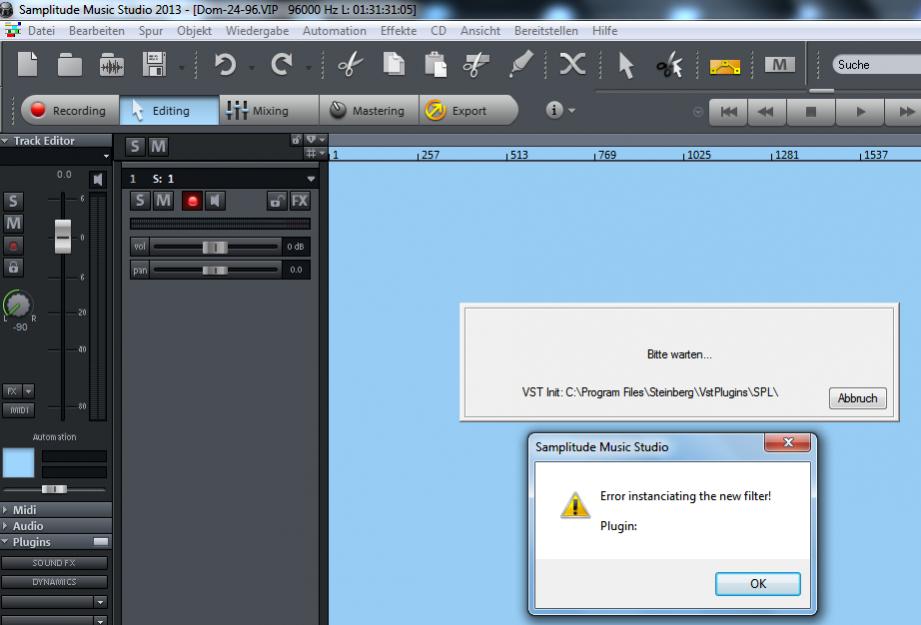Toggle global Mute above track list
The image size is (921, 625).
click(158, 146)
